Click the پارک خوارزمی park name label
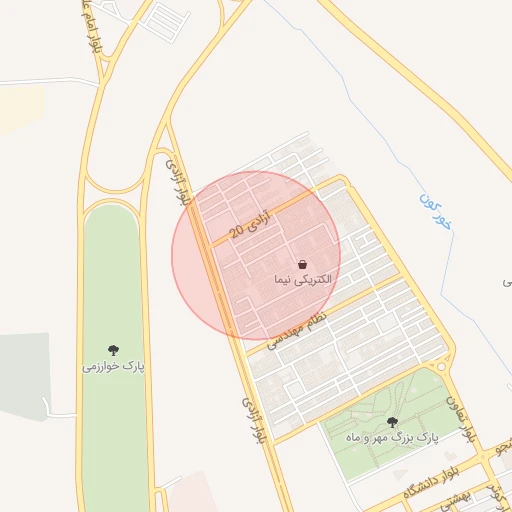Viewport: 512px width, 512px height. point(113,366)
